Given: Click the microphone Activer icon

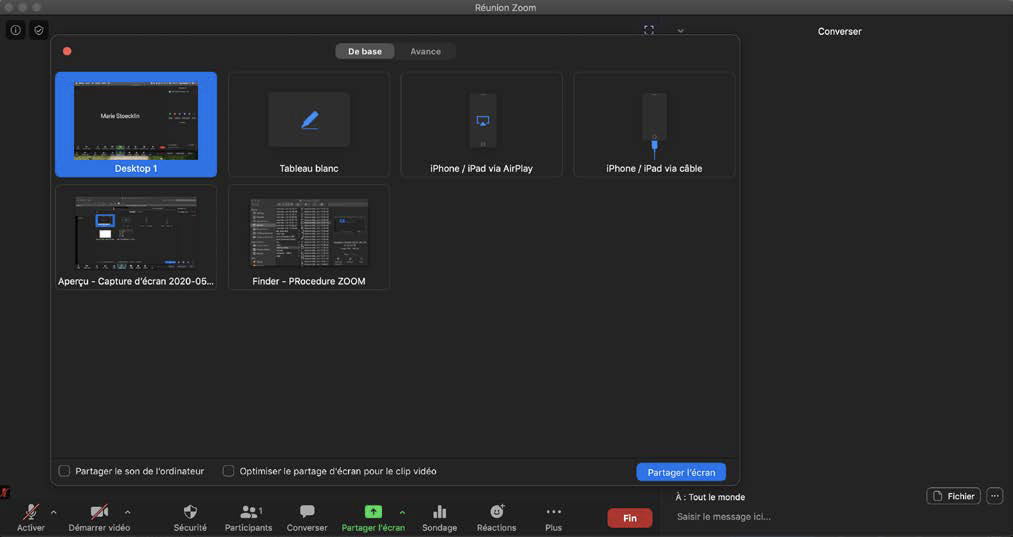Looking at the screenshot, I should coord(31,512).
